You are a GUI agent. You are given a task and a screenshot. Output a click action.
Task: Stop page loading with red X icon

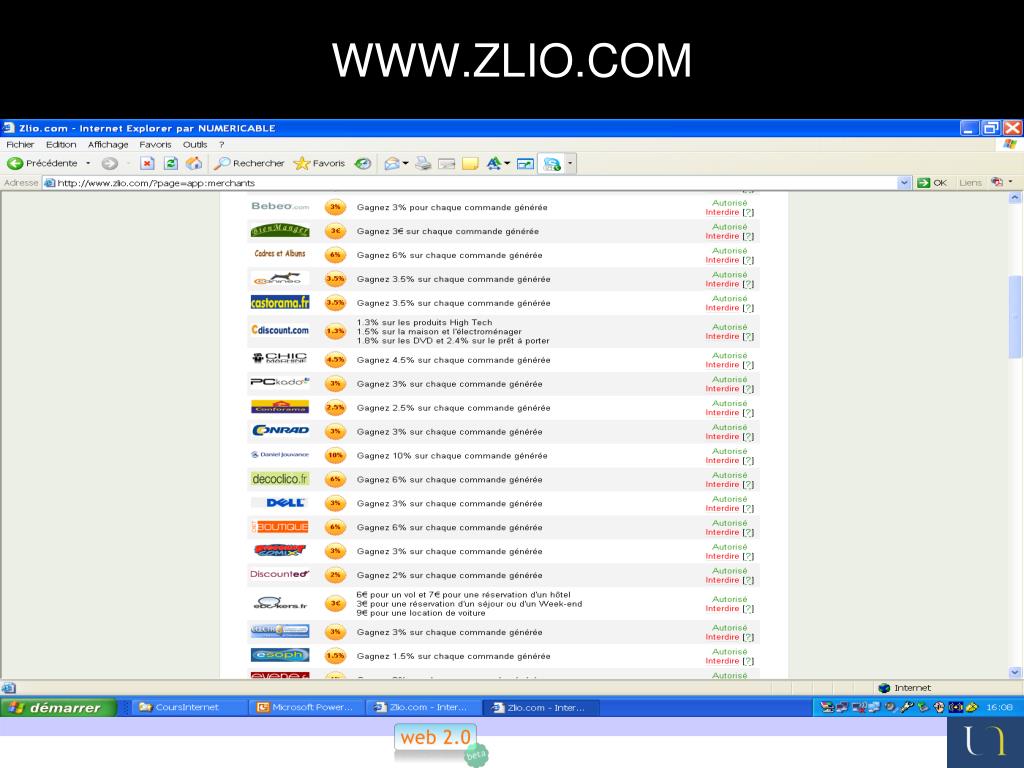[148, 163]
